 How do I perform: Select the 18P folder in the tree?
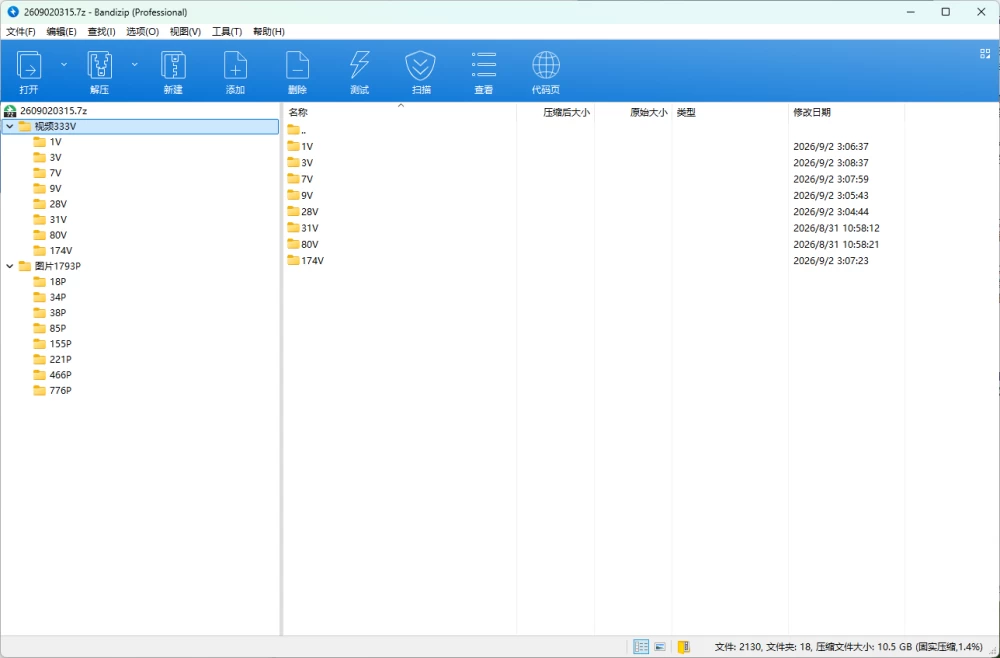58,281
